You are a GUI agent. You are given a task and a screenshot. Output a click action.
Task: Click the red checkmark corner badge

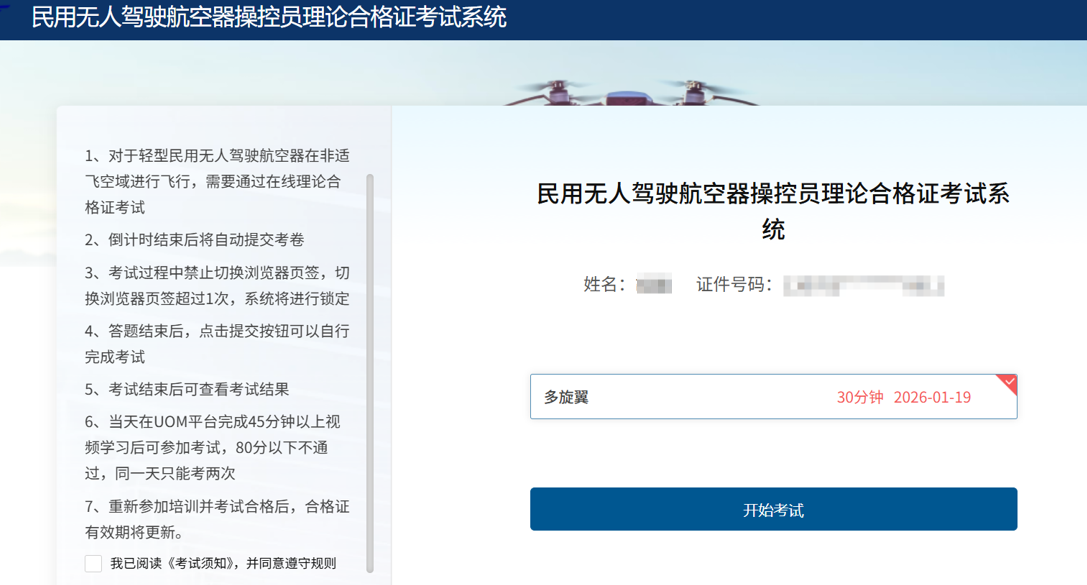click(x=1008, y=383)
